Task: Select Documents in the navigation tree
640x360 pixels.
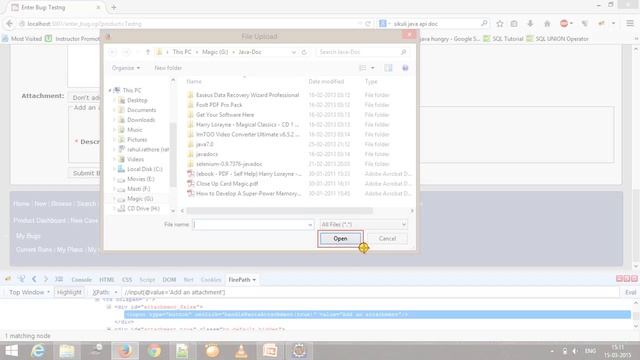Action: click(x=141, y=110)
